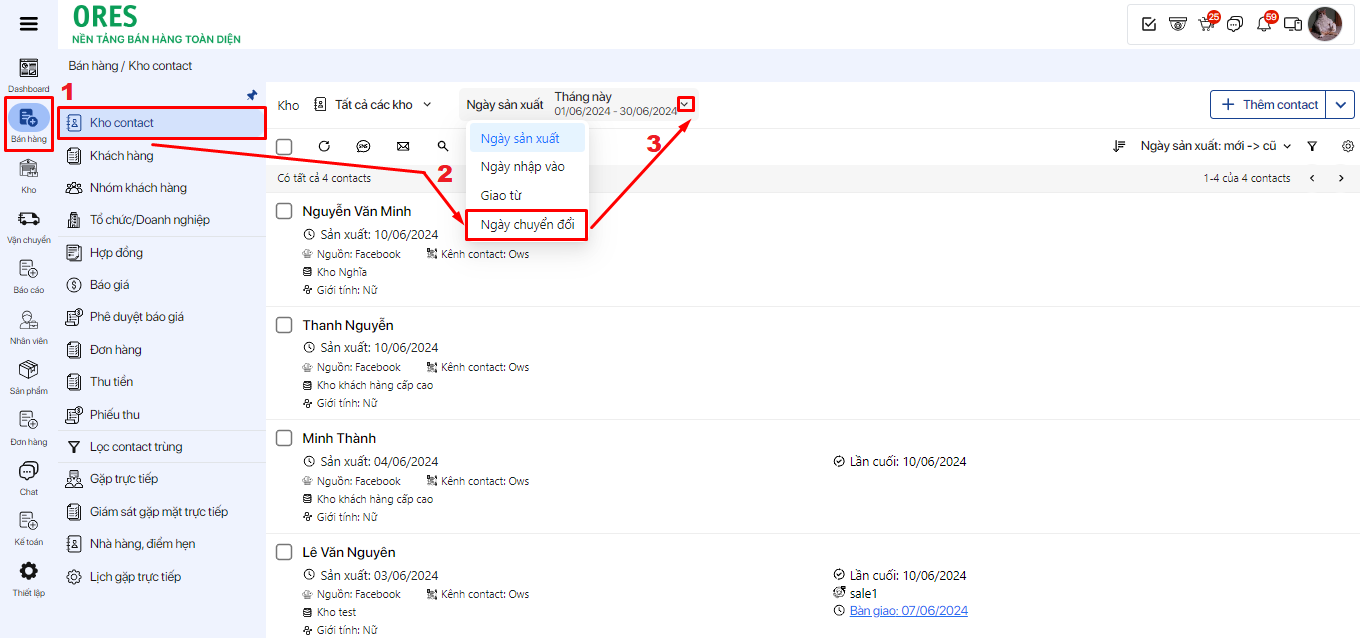This screenshot has width=1360, height=638.
Task: Open sort order Ngày sản xuất dropdown
Action: [1215, 146]
